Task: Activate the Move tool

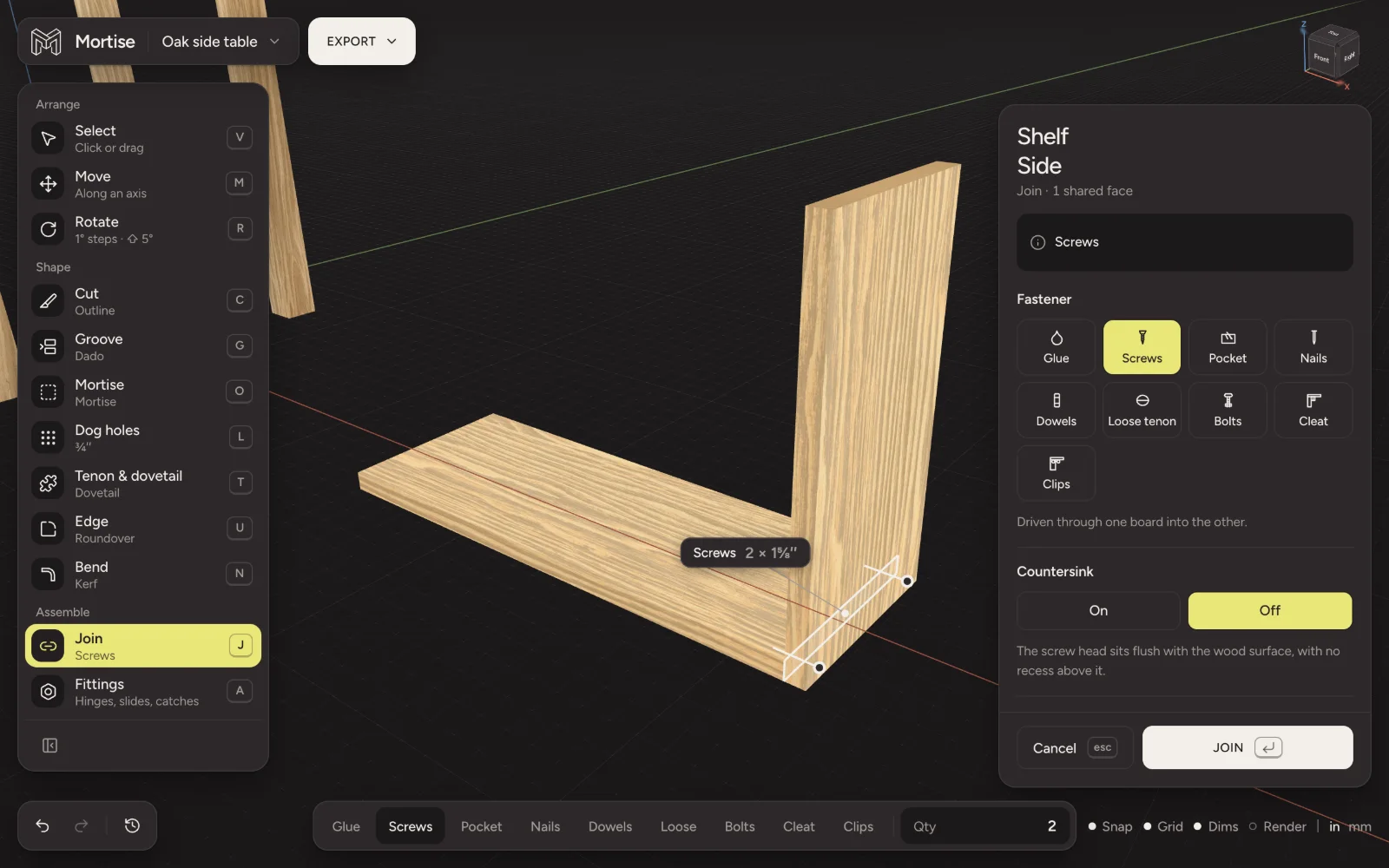Action: 142,184
